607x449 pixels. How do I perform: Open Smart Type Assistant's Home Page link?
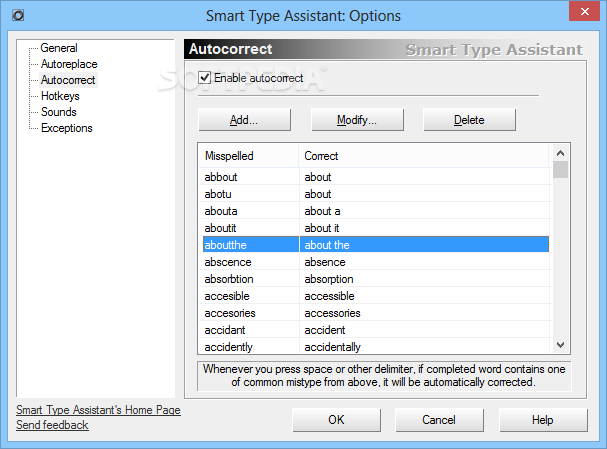coord(98,410)
